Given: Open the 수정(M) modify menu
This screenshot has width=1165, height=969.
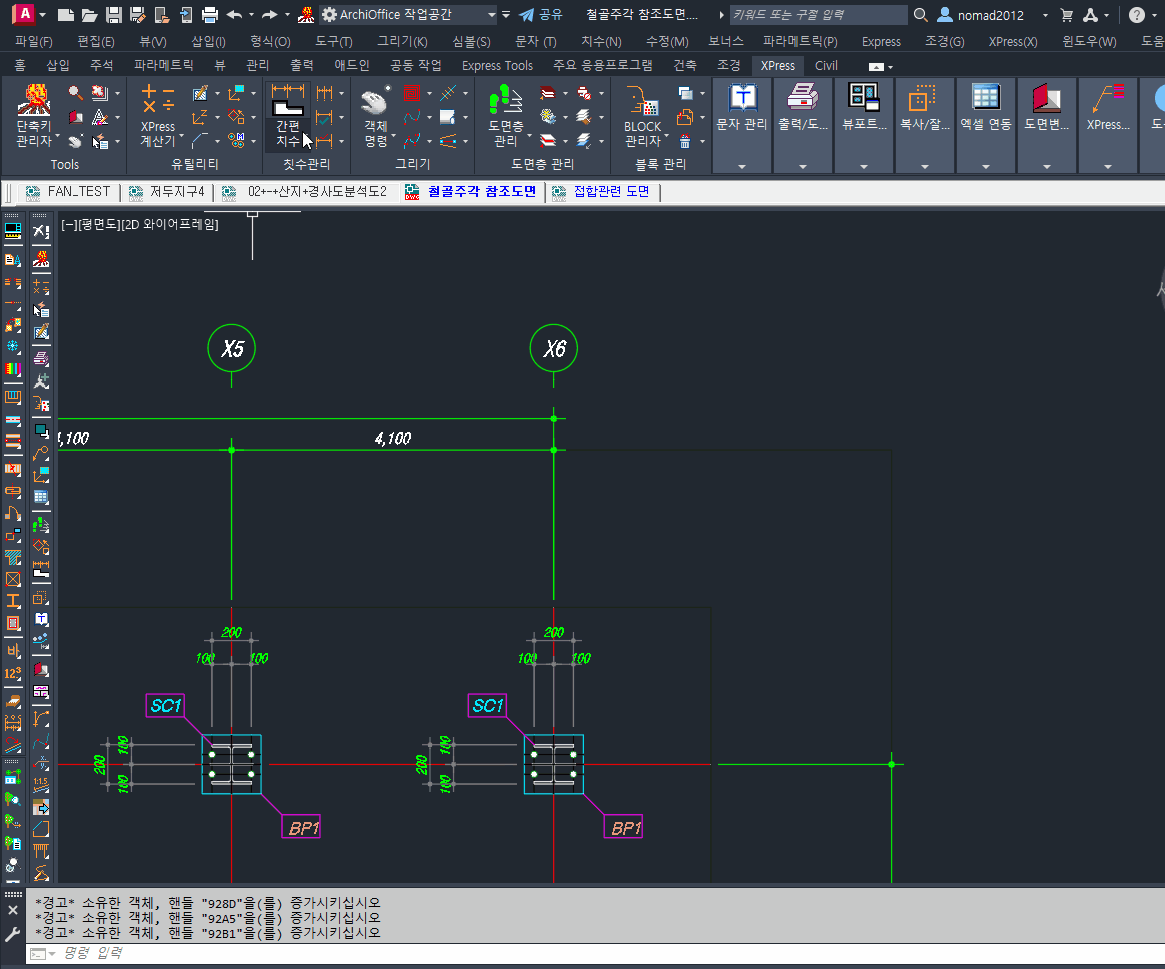Looking at the screenshot, I should (x=667, y=42).
